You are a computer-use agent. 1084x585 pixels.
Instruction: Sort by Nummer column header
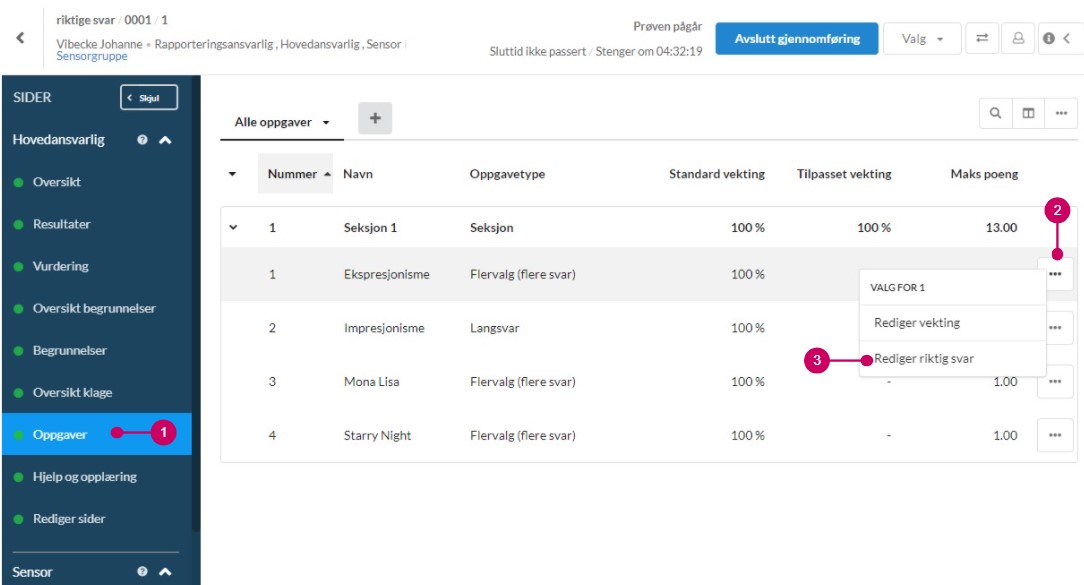click(x=295, y=174)
